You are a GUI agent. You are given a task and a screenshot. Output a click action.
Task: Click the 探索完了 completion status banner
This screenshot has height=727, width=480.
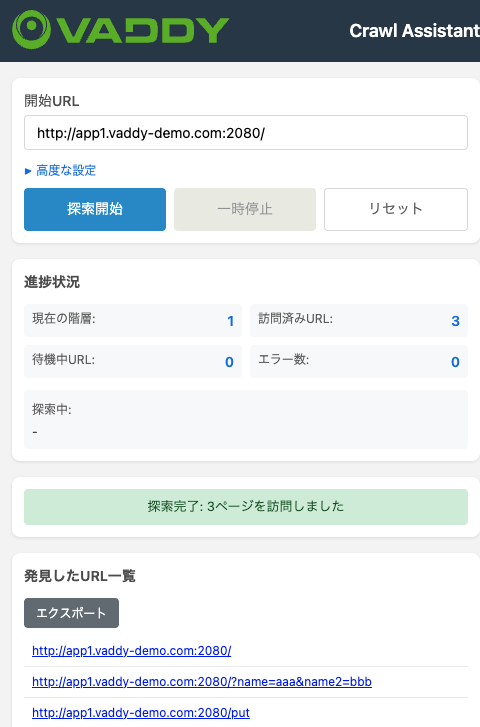coord(246,507)
